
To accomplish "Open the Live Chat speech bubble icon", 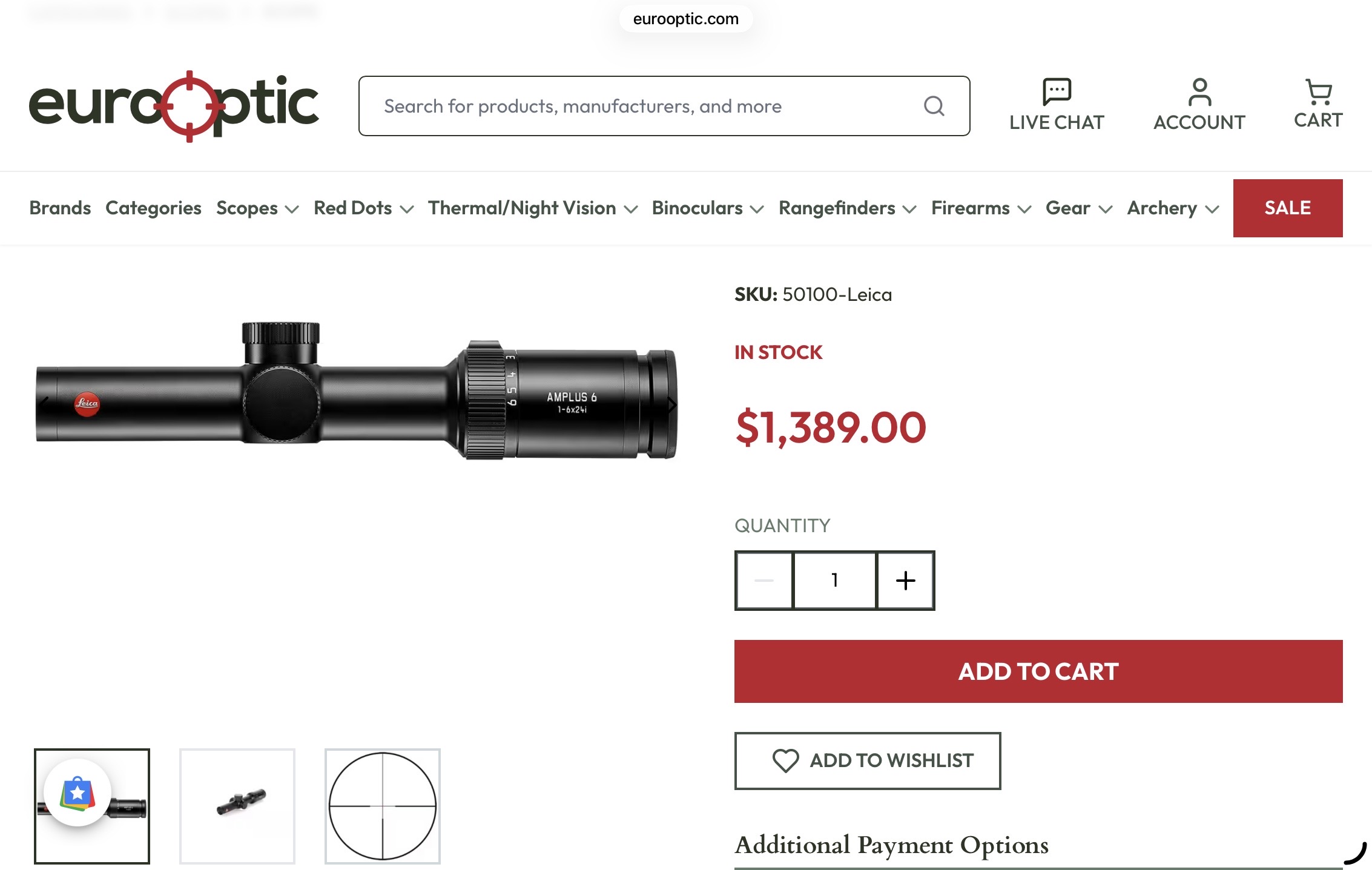I will coord(1057,92).
